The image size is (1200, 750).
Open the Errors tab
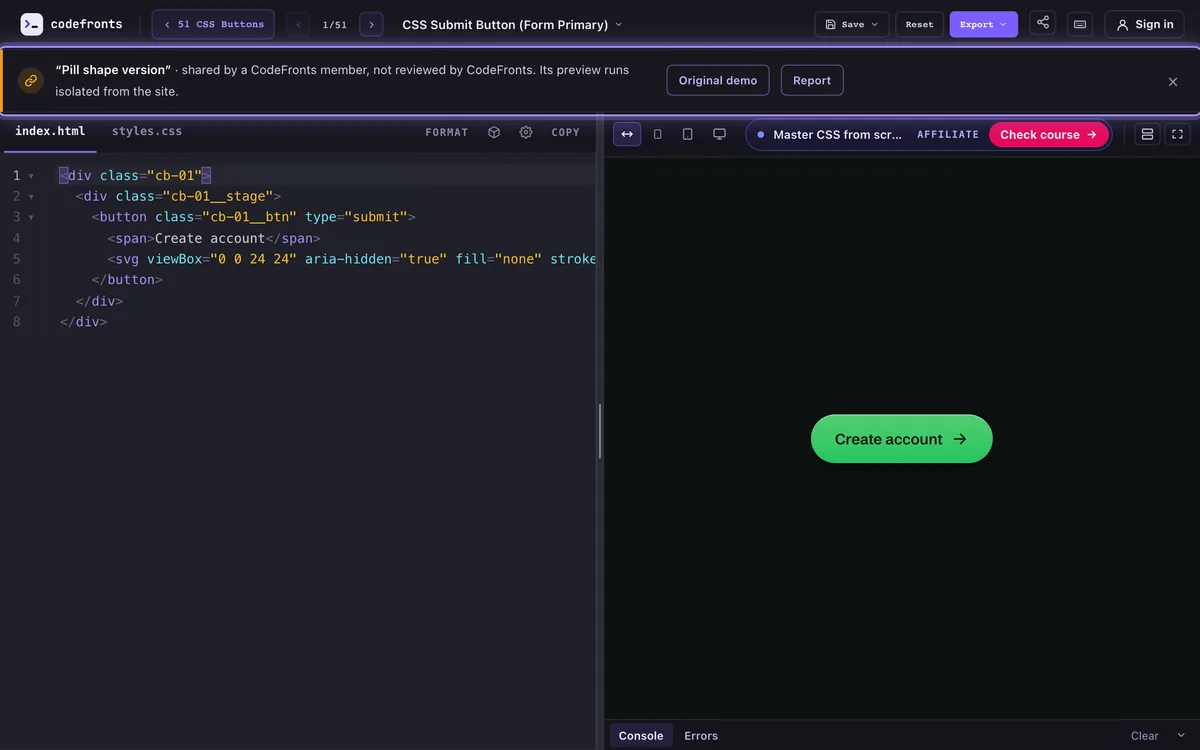701,736
